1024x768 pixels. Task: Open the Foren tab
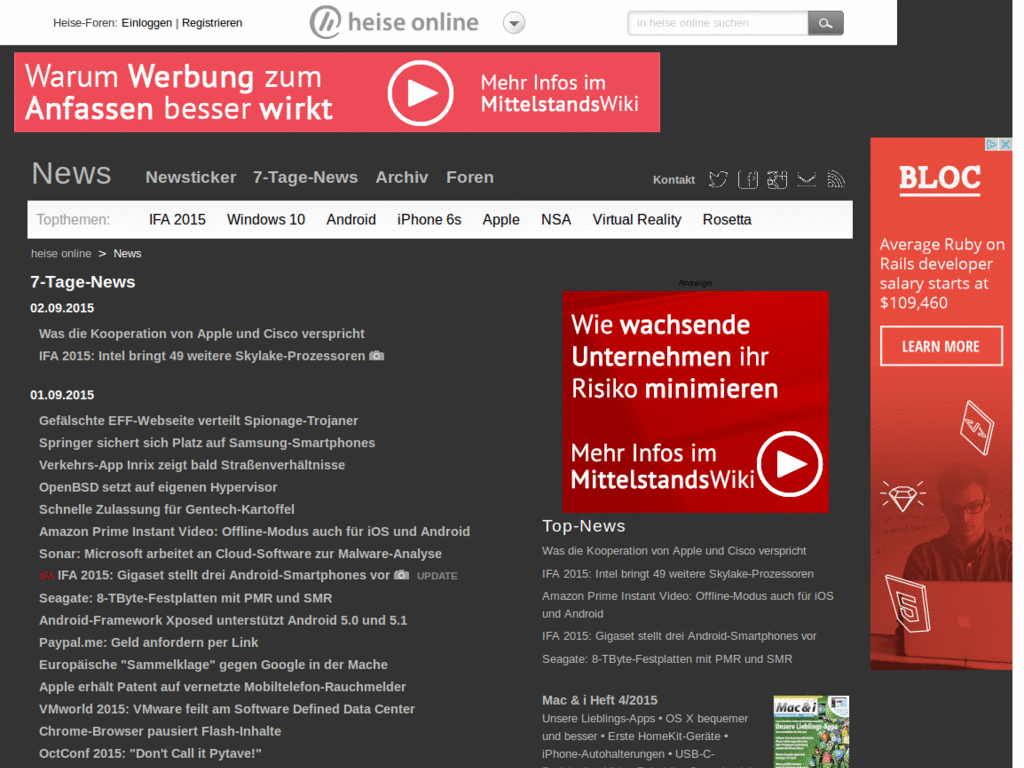pos(470,177)
